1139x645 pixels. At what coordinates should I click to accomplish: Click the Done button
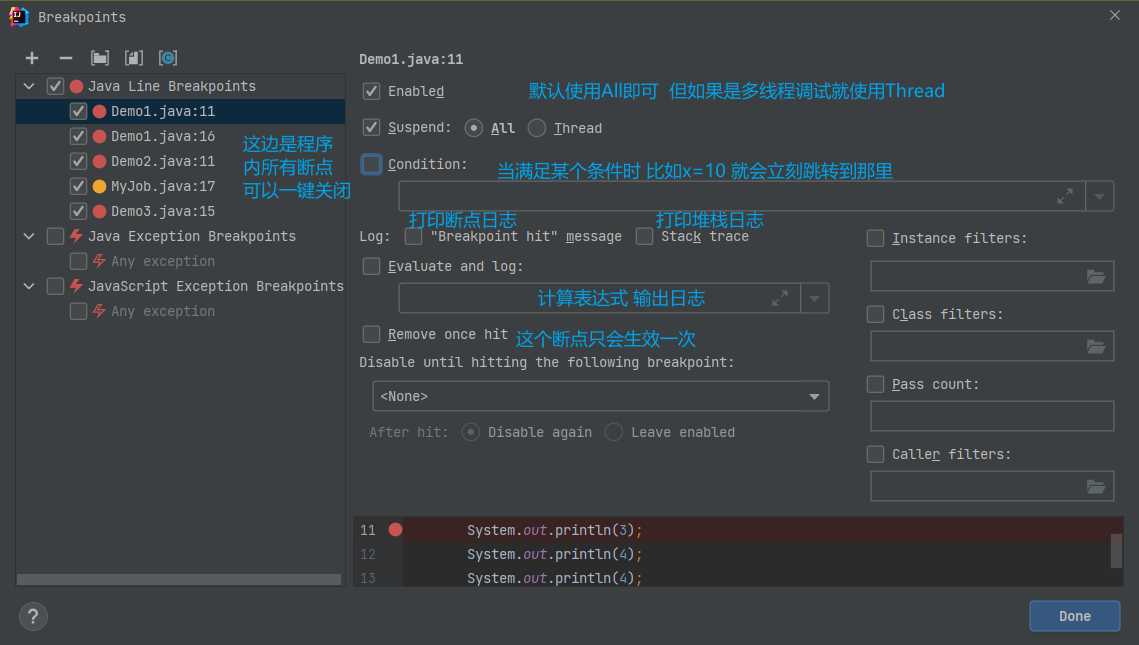click(x=1074, y=616)
